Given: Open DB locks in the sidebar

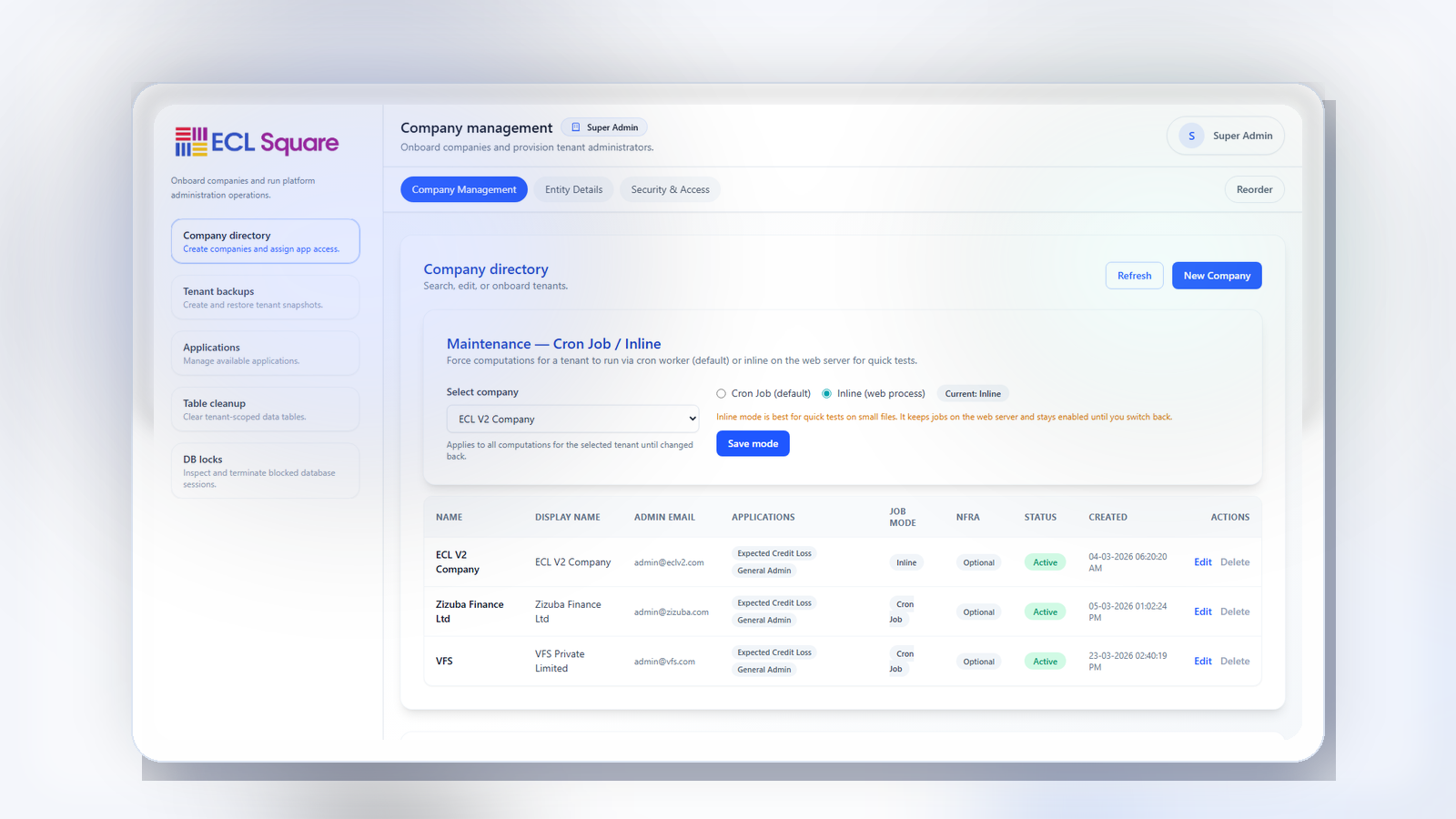Looking at the screenshot, I should point(265,470).
